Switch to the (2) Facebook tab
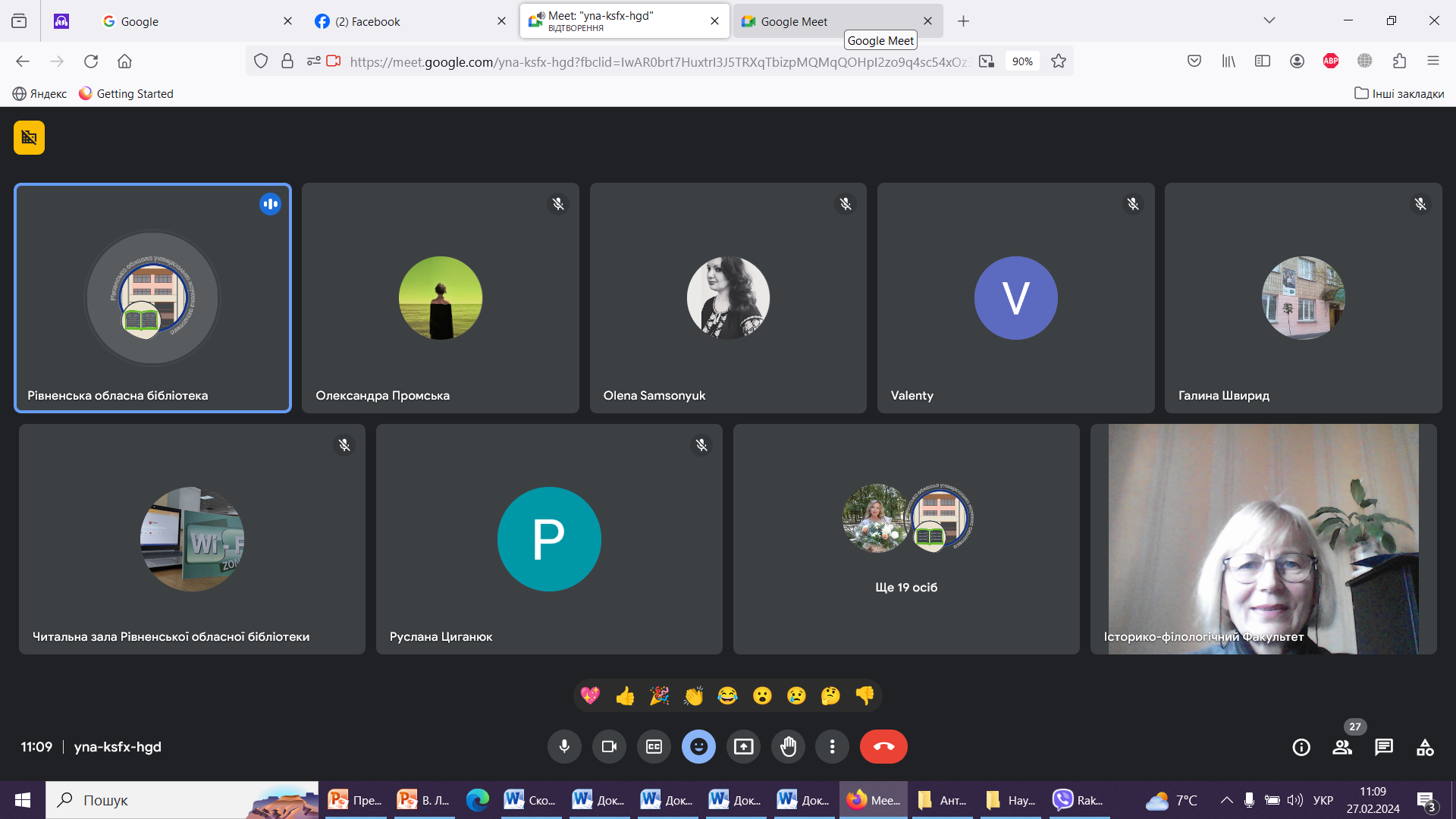This screenshot has height=819, width=1456. tap(409, 21)
